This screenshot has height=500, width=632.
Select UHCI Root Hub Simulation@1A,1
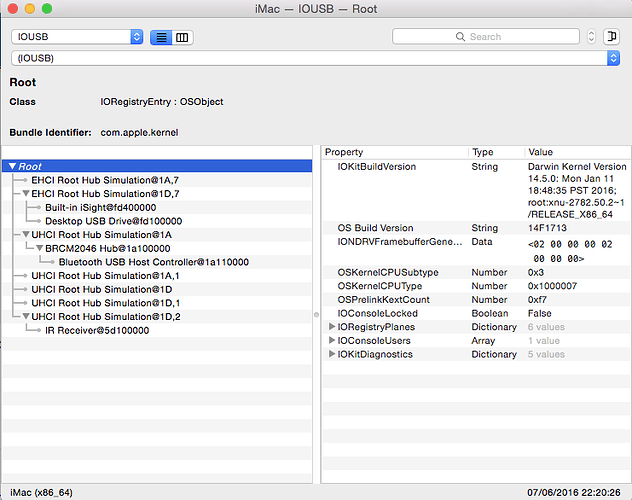tap(105, 276)
